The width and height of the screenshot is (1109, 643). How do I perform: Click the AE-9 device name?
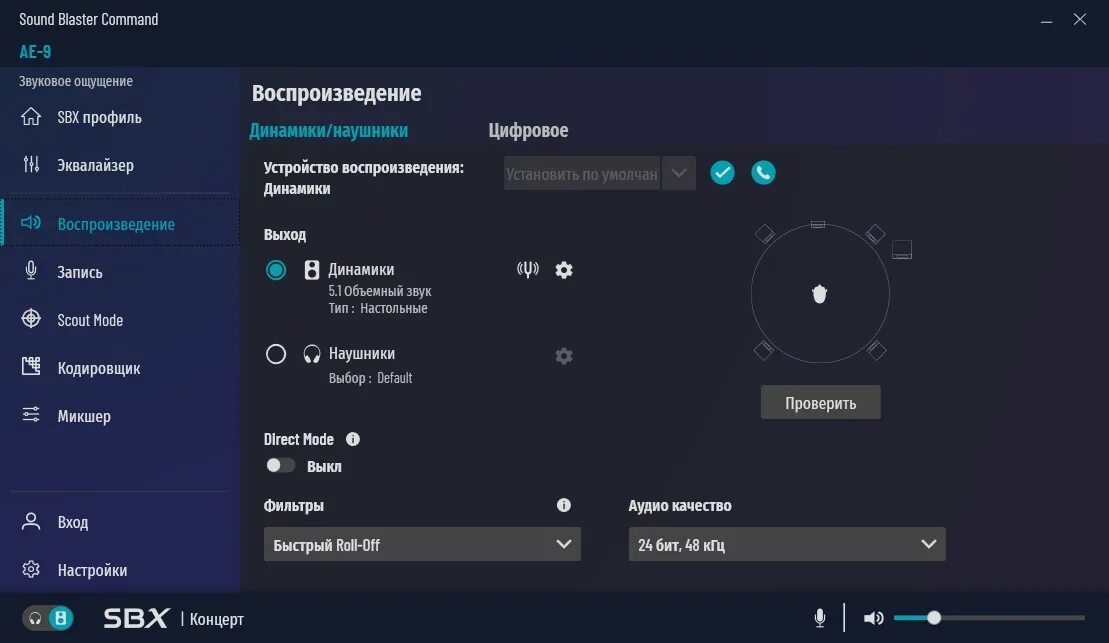pyautogui.click(x=35, y=52)
